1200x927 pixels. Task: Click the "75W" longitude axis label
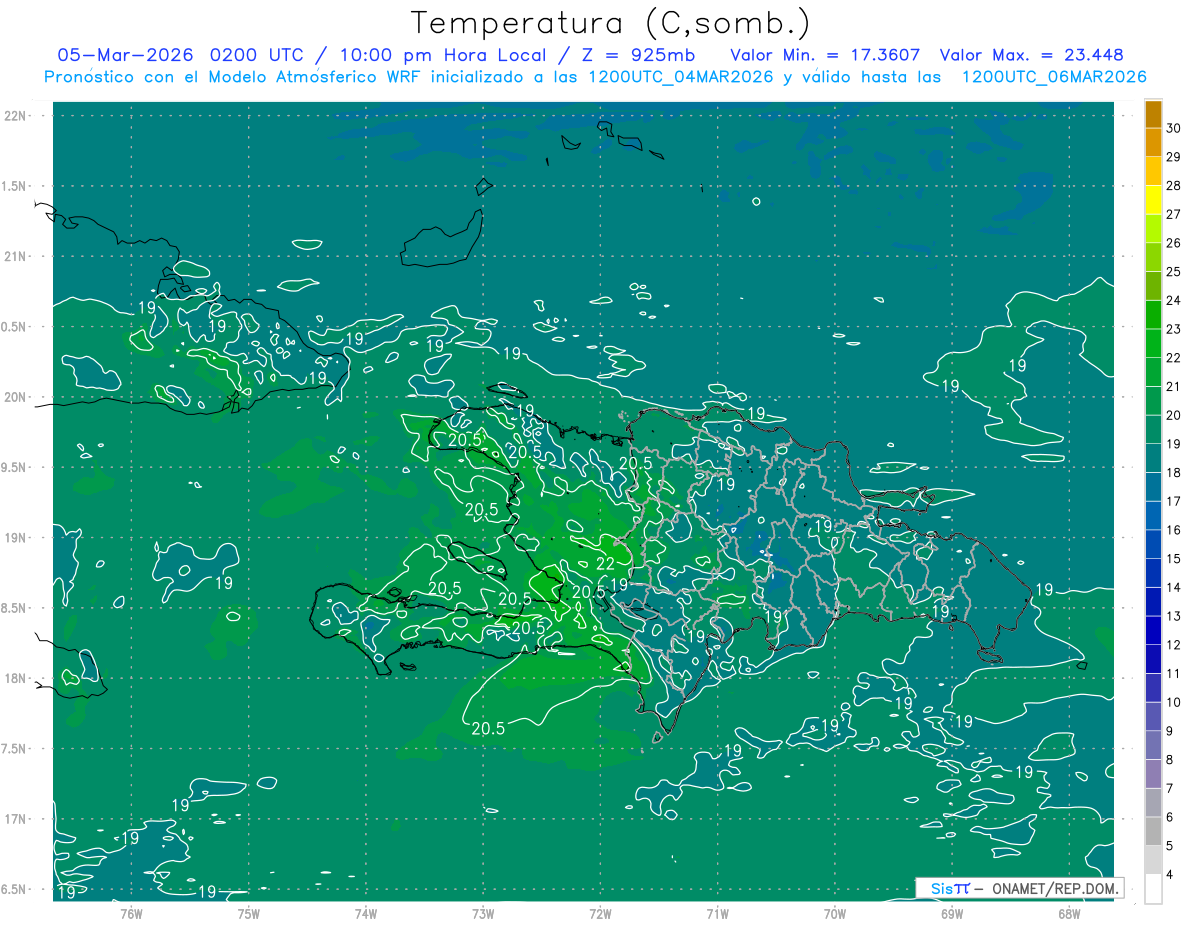click(x=249, y=913)
